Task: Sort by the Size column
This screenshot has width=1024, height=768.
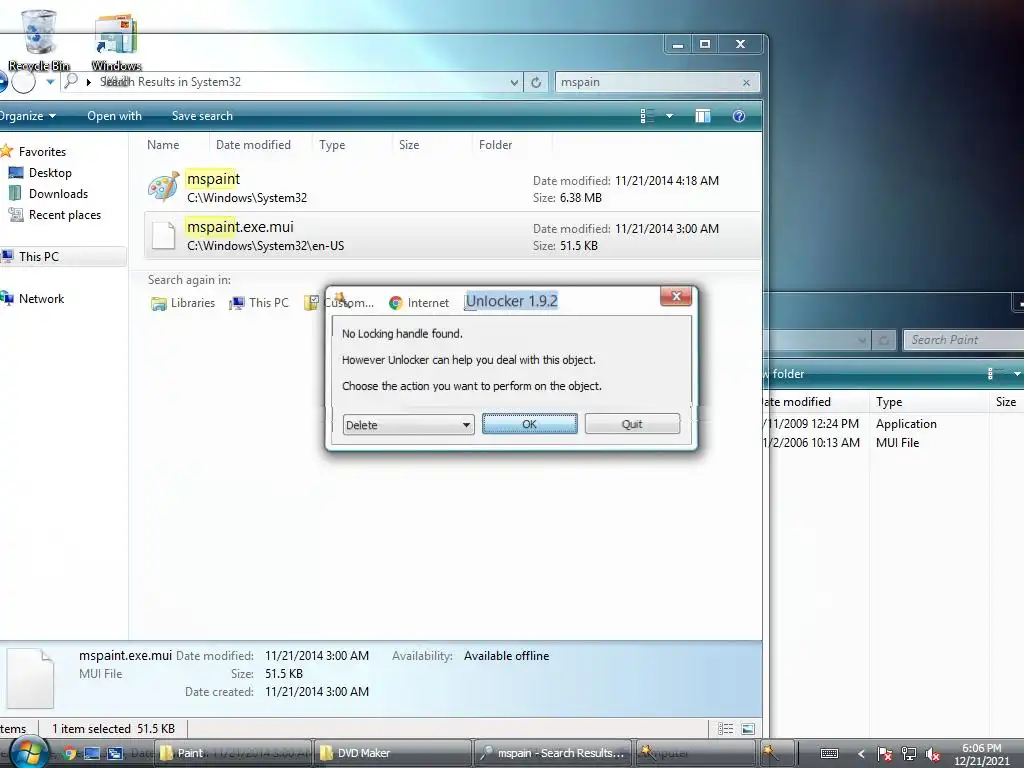Action: tap(409, 145)
